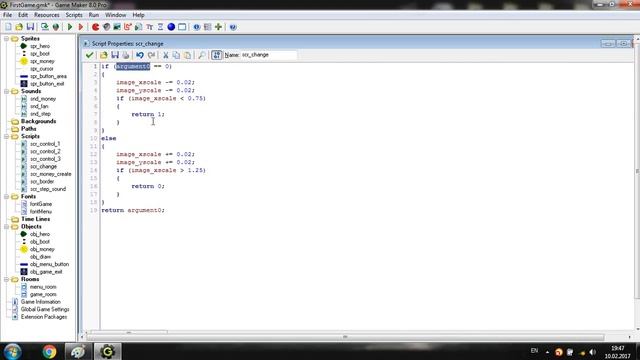Undo the last change in script editor
Image resolution: width=640 pixels, height=360 pixels.
coord(140,55)
